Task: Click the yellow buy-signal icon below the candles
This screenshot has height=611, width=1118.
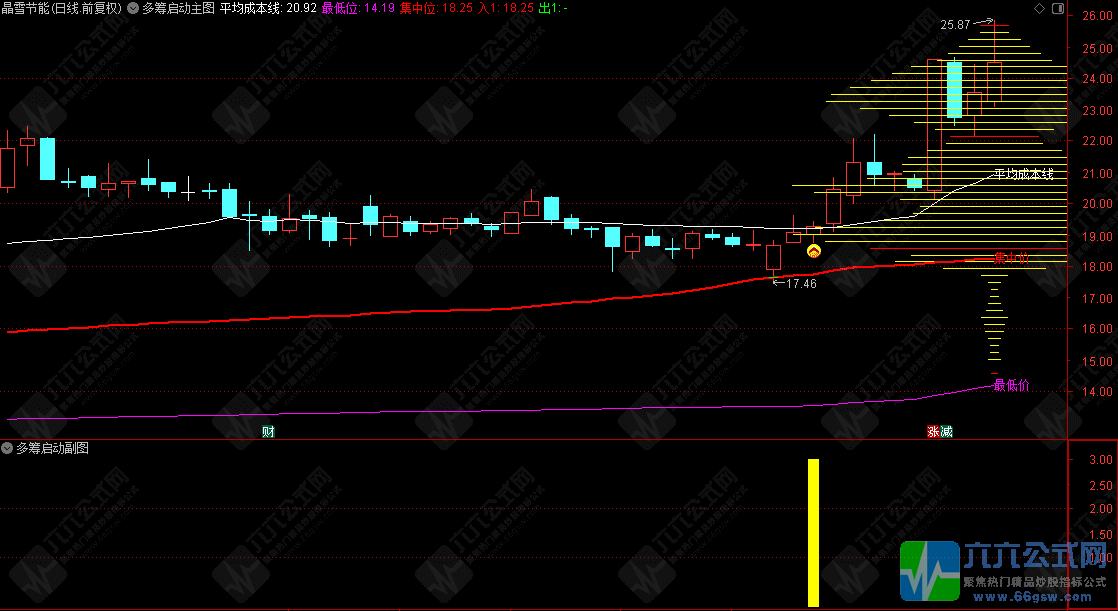Action: 814,250
